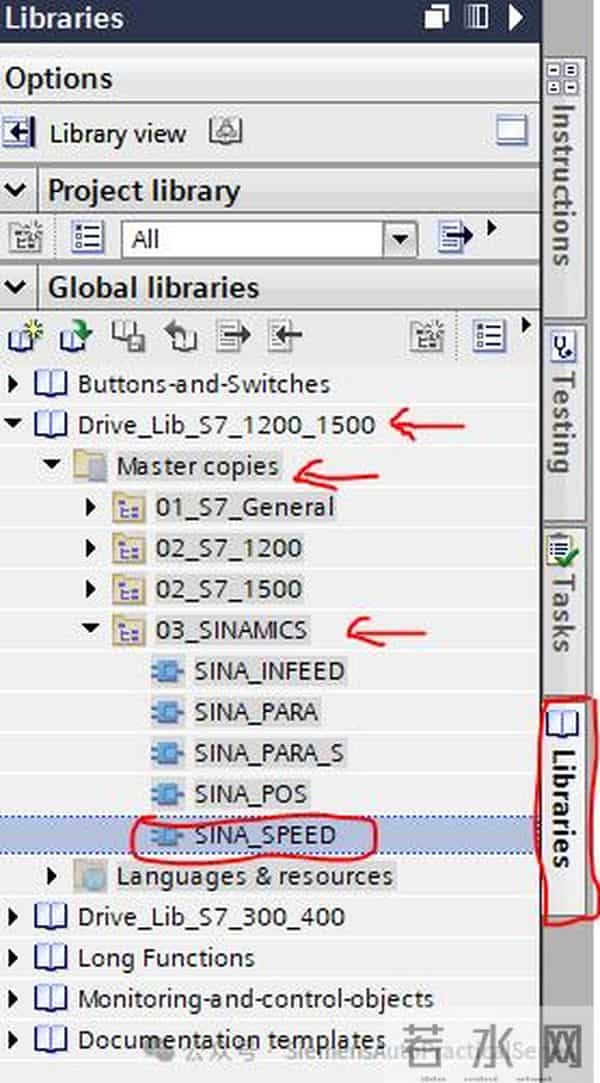600x1083 pixels.
Task: Click the pane layout icon in Options row
Action: (511, 132)
